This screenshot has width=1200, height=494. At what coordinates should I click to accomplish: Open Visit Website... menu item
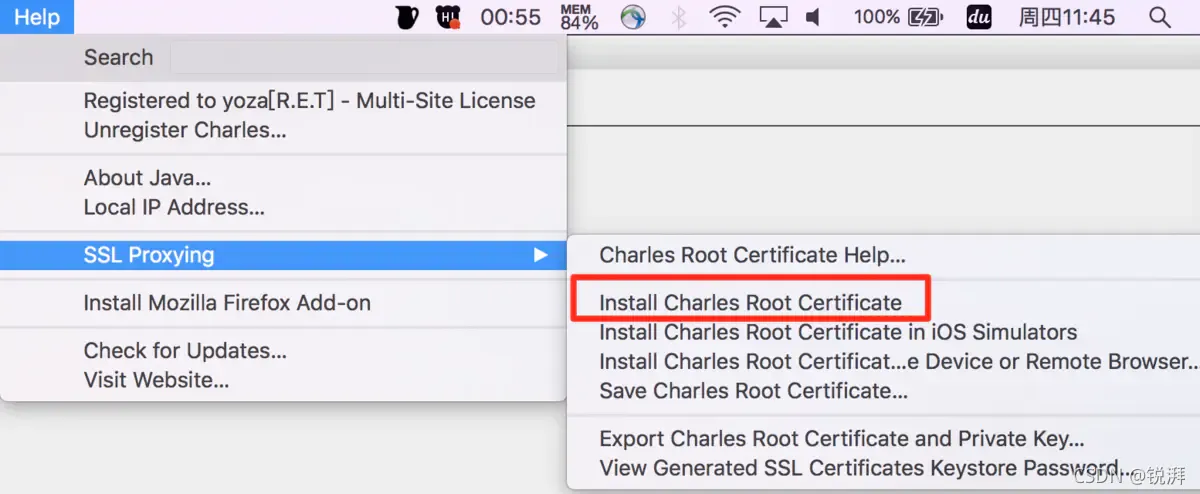pos(156,380)
